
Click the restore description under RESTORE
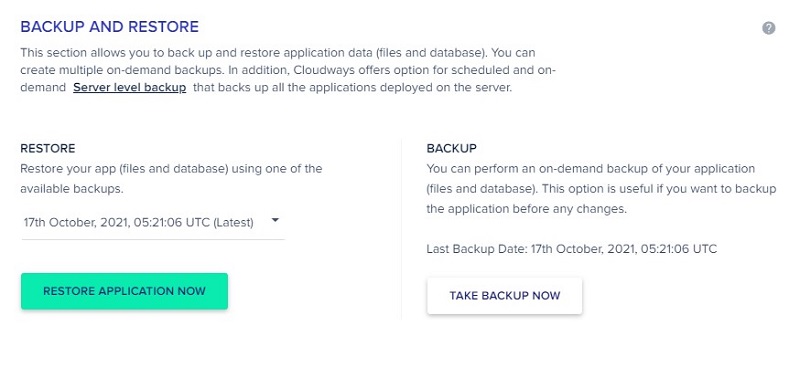point(171,179)
